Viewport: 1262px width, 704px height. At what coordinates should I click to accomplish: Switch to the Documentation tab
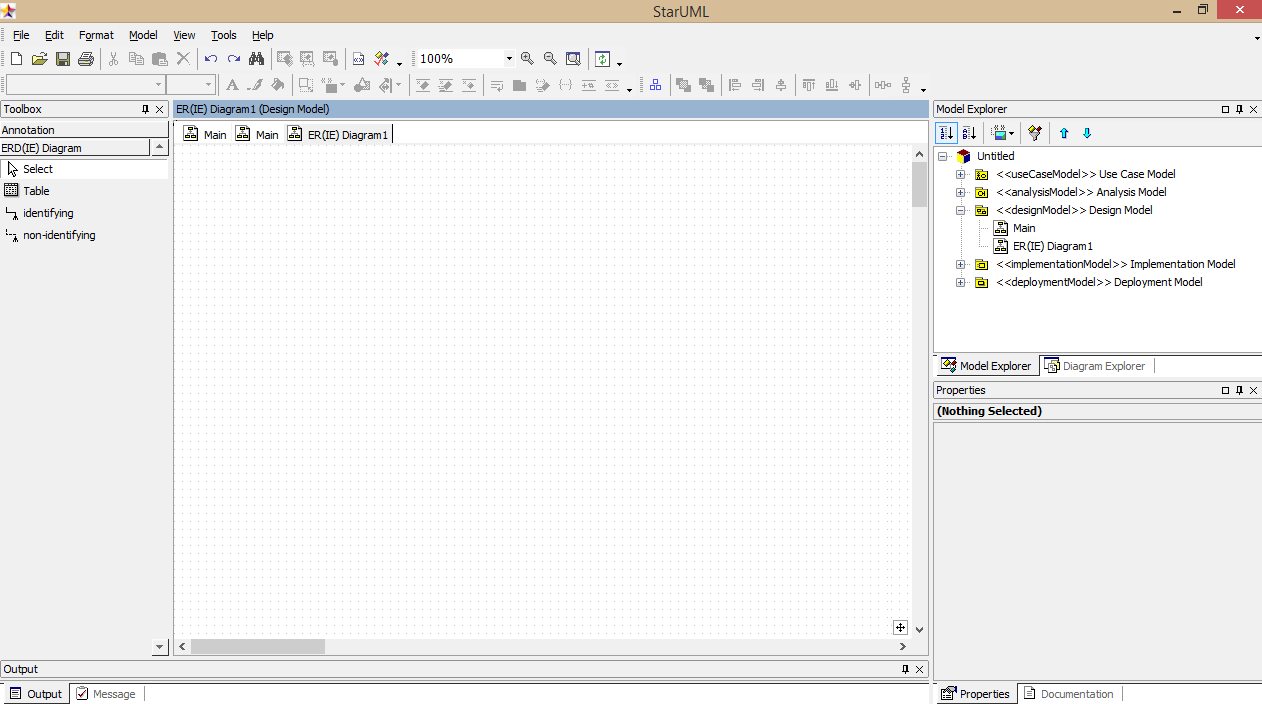click(1068, 694)
